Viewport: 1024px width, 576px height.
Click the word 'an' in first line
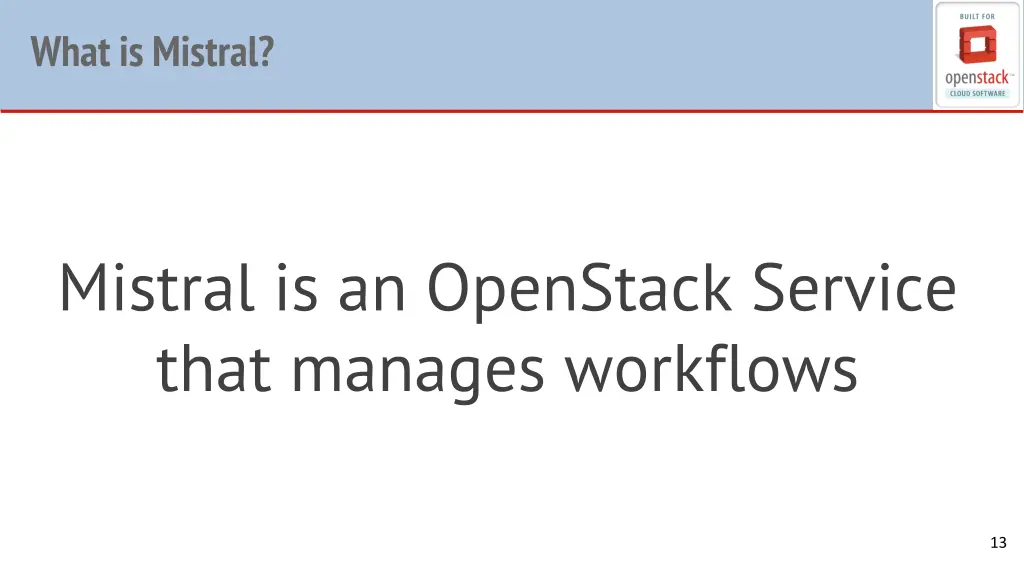(x=372, y=295)
